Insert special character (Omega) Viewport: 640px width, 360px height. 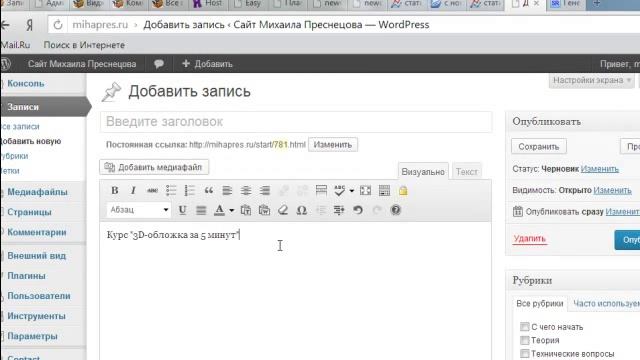[x=302, y=210]
